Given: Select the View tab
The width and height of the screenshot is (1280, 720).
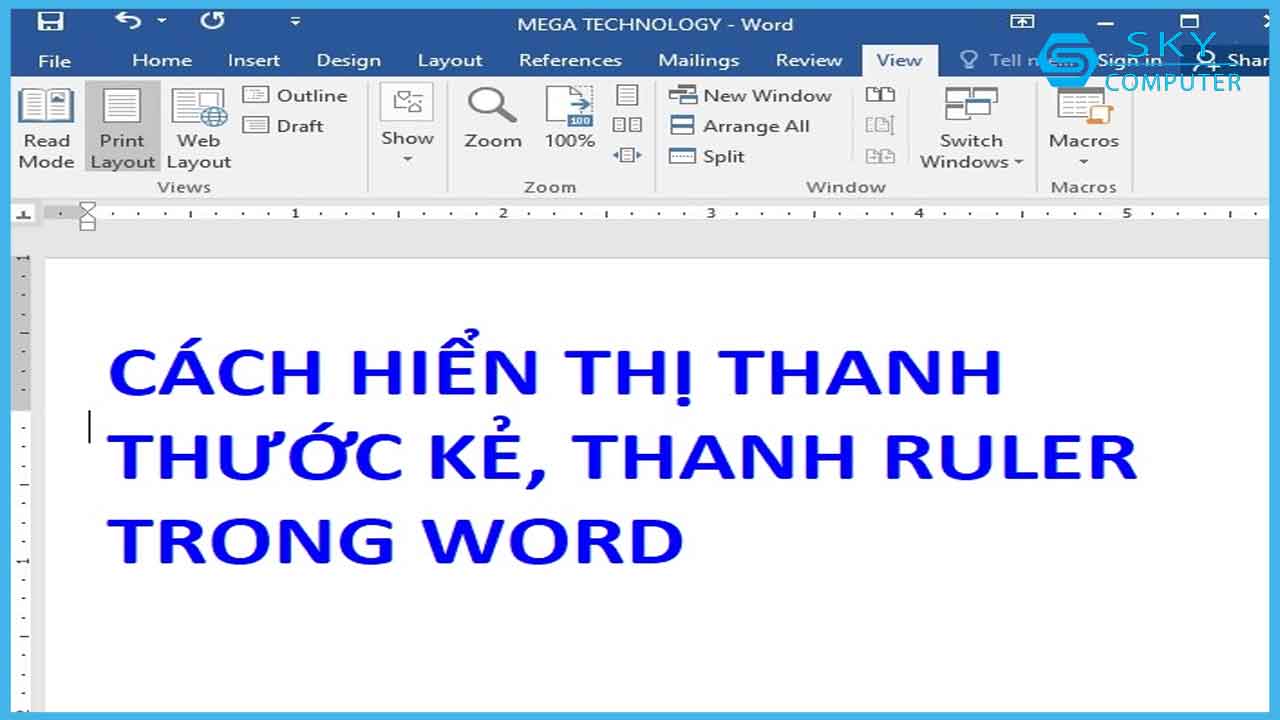Looking at the screenshot, I should 899,60.
